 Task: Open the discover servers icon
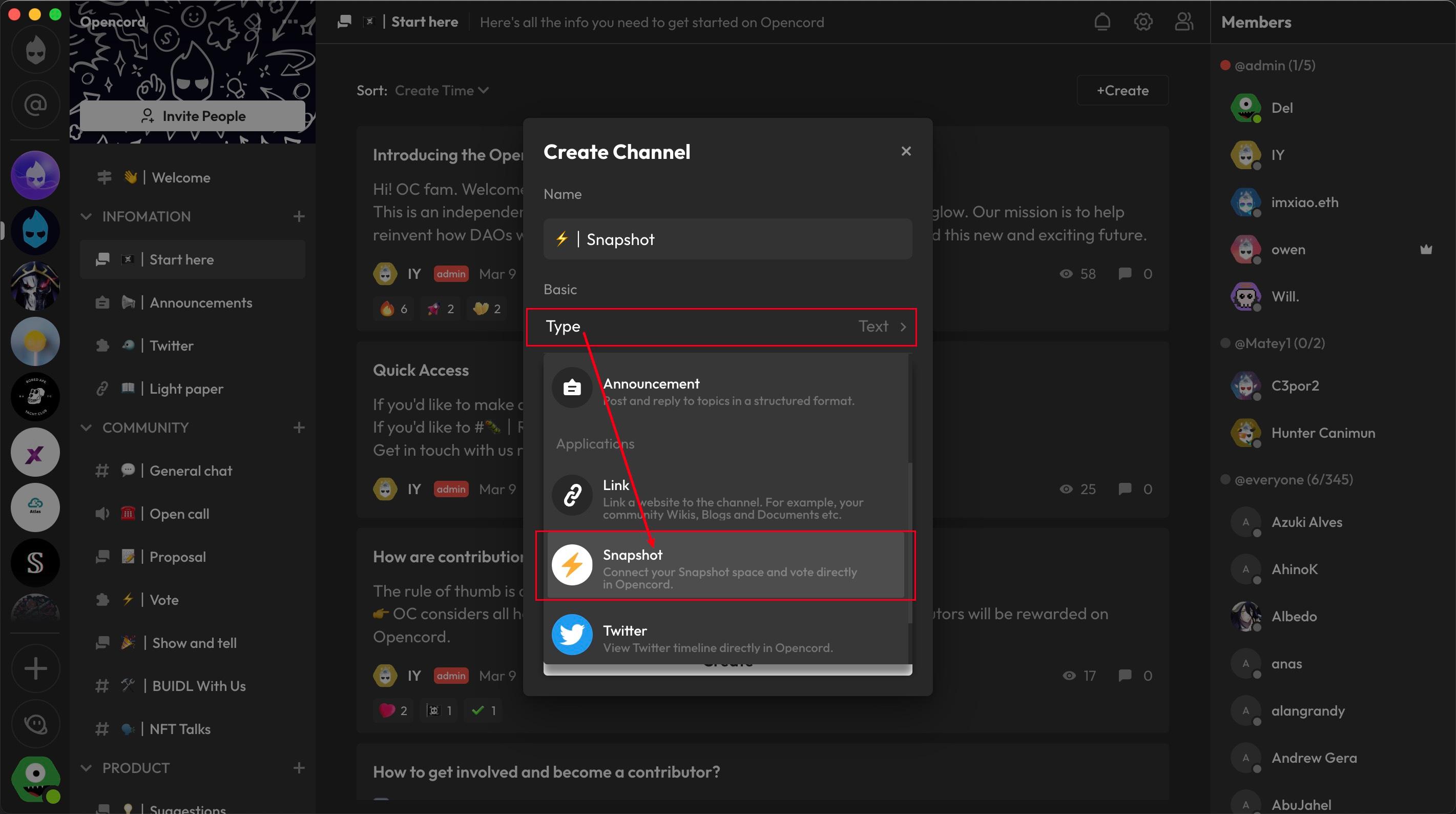(x=36, y=723)
